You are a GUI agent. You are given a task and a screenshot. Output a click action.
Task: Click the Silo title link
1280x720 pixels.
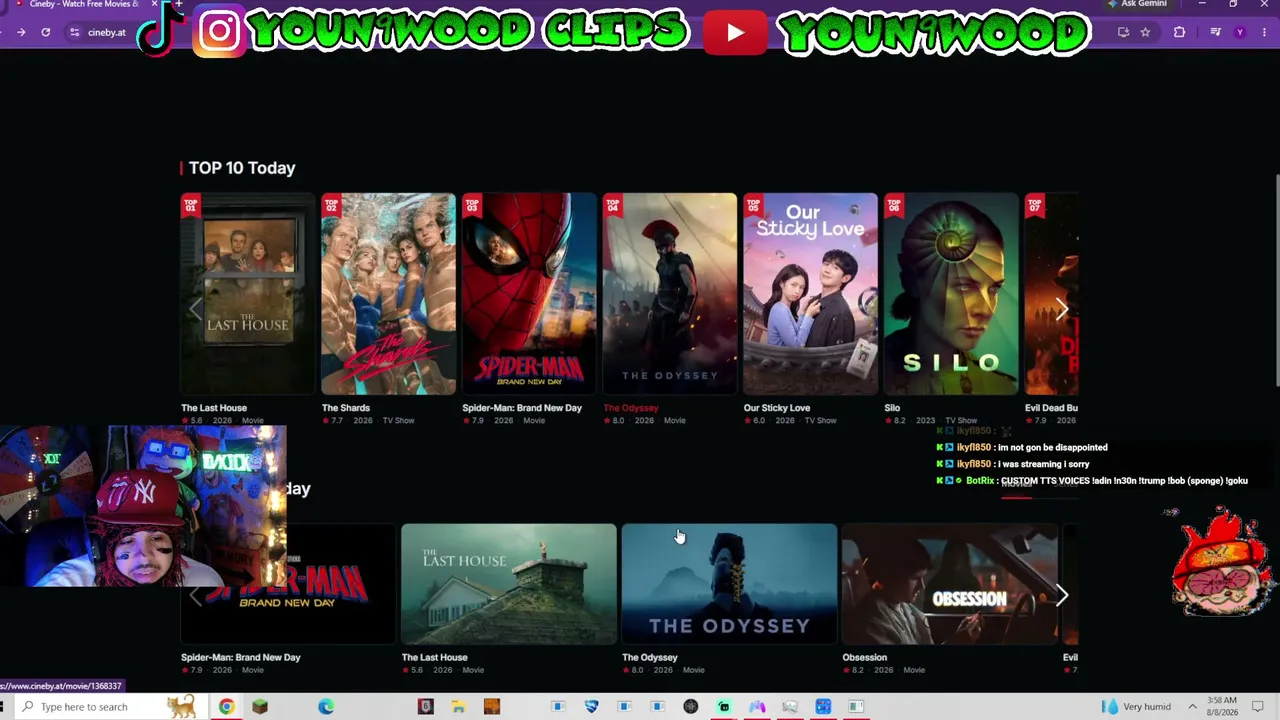coord(892,408)
